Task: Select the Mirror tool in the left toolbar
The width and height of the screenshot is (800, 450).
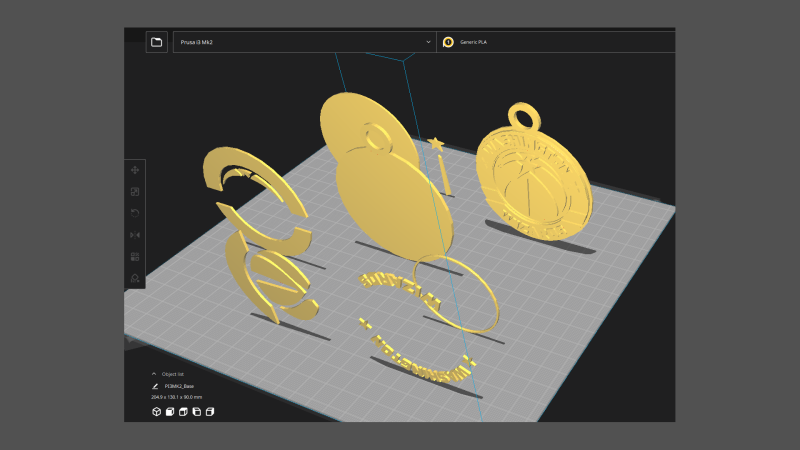Action: coord(135,234)
